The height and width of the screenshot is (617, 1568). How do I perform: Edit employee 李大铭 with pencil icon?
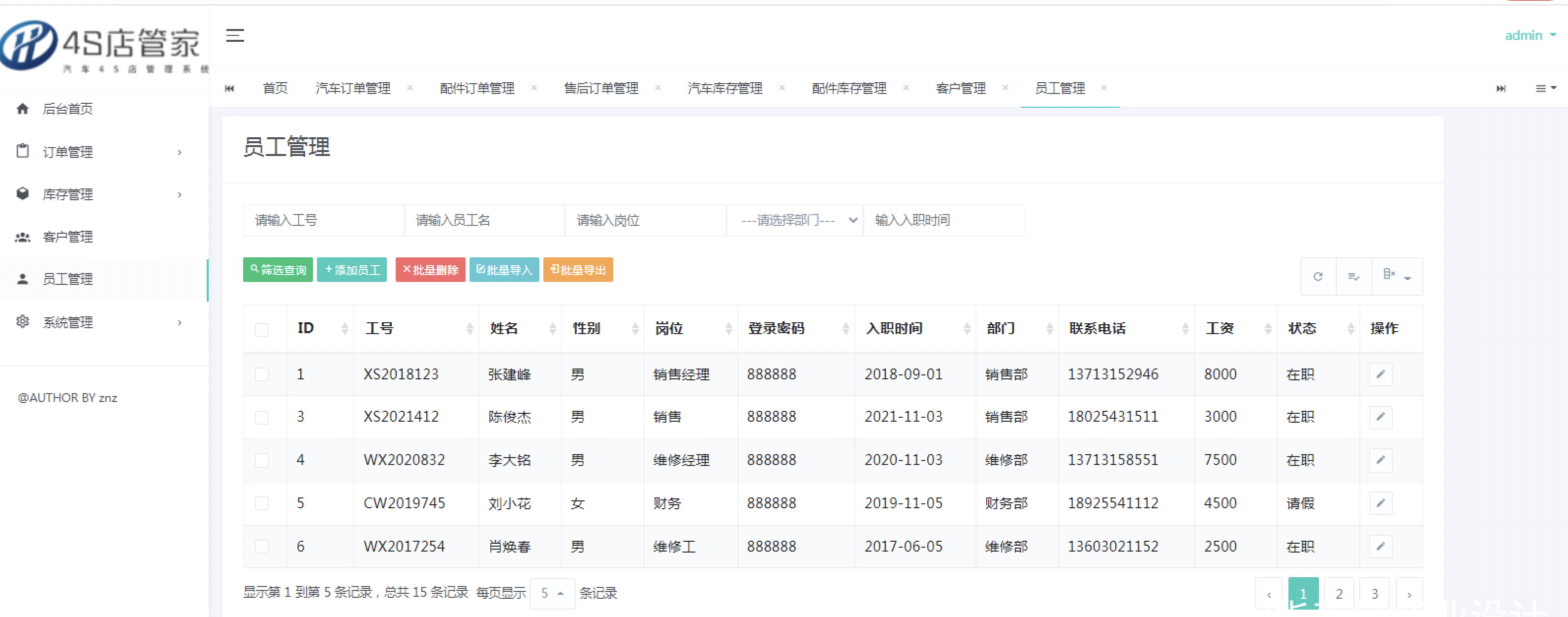tap(1380, 460)
